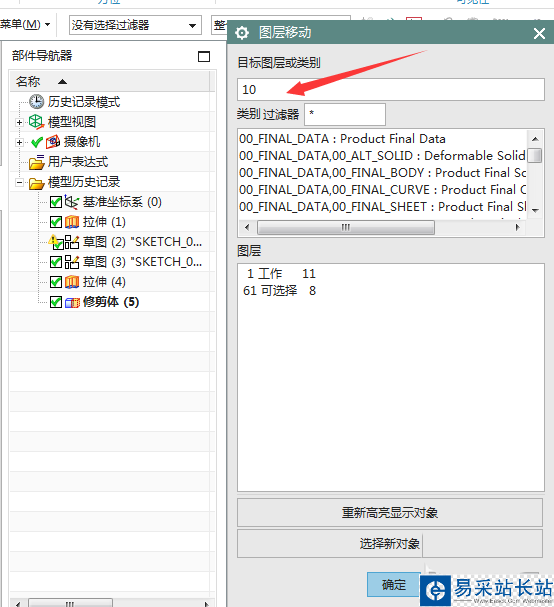The image size is (554, 607).
Task: Sort by the 名称 column header
Action: point(110,81)
